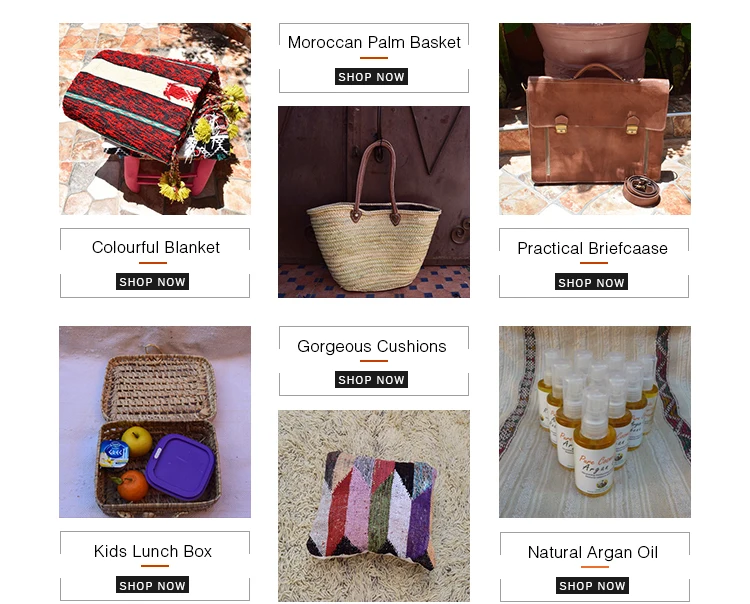Image resolution: width=750 pixels, height=604 pixels.
Task: Click the briefcase strap coil in photo
Action: click(641, 190)
